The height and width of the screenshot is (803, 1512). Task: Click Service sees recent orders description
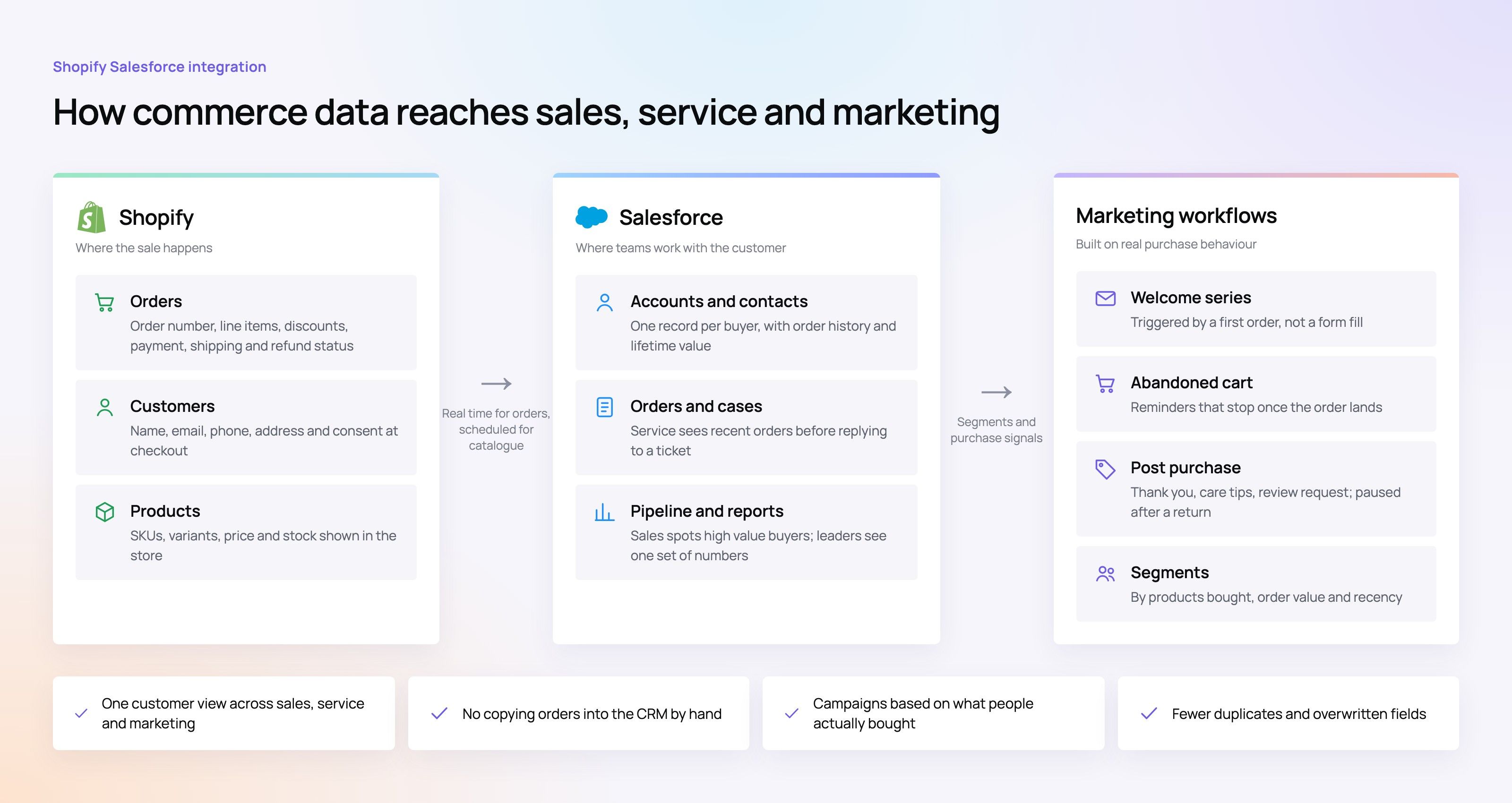pyautogui.click(x=758, y=441)
